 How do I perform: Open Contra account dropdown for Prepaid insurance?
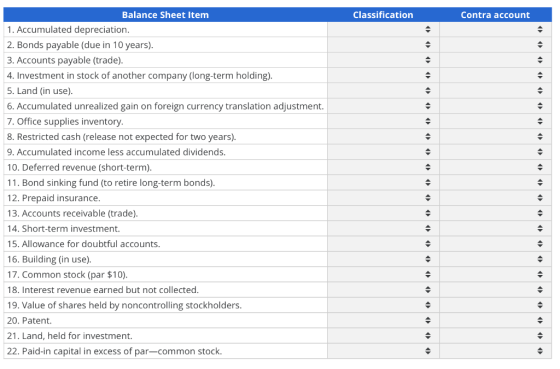[x=495, y=198]
